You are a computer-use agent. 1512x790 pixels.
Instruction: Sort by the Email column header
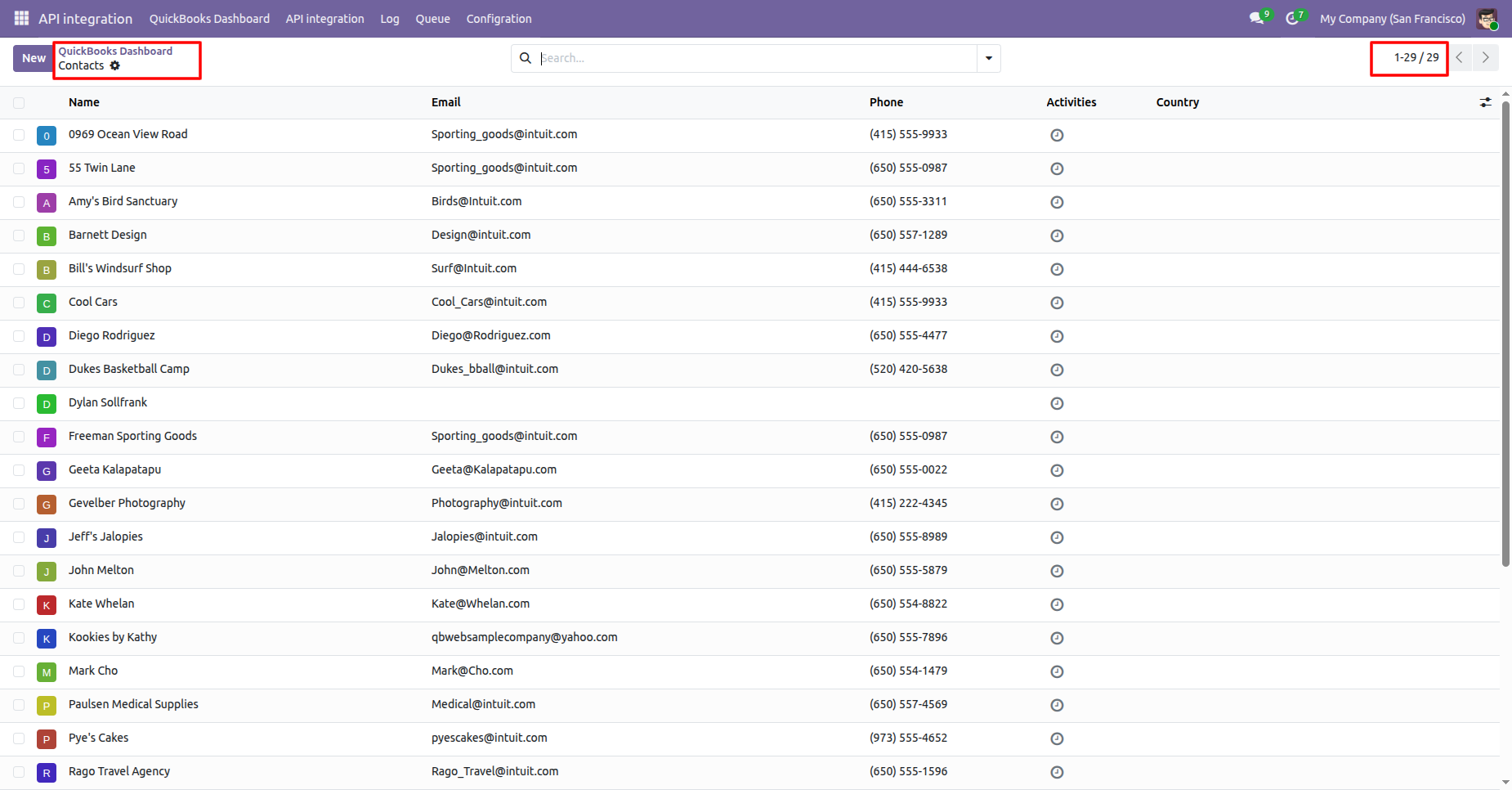[x=446, y=102]
